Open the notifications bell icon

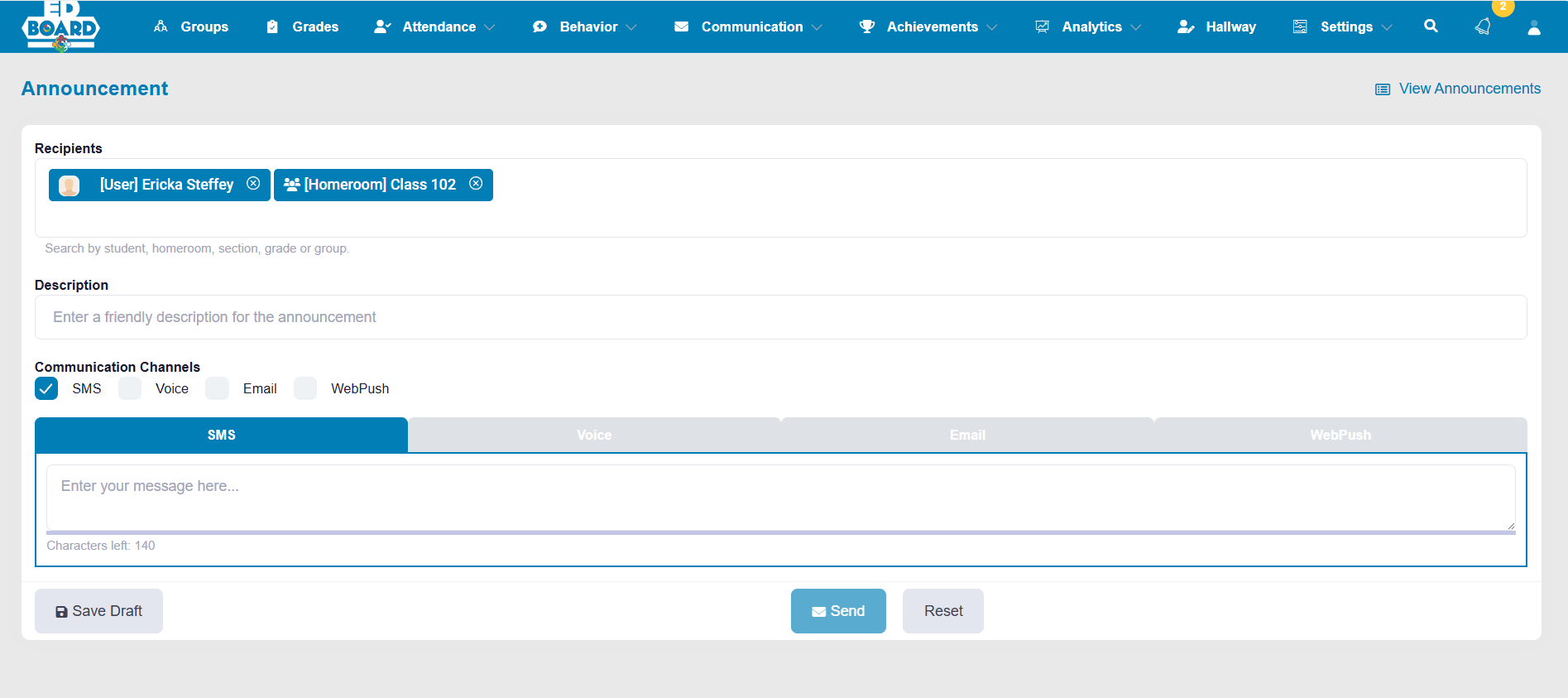coord(1483,26)
